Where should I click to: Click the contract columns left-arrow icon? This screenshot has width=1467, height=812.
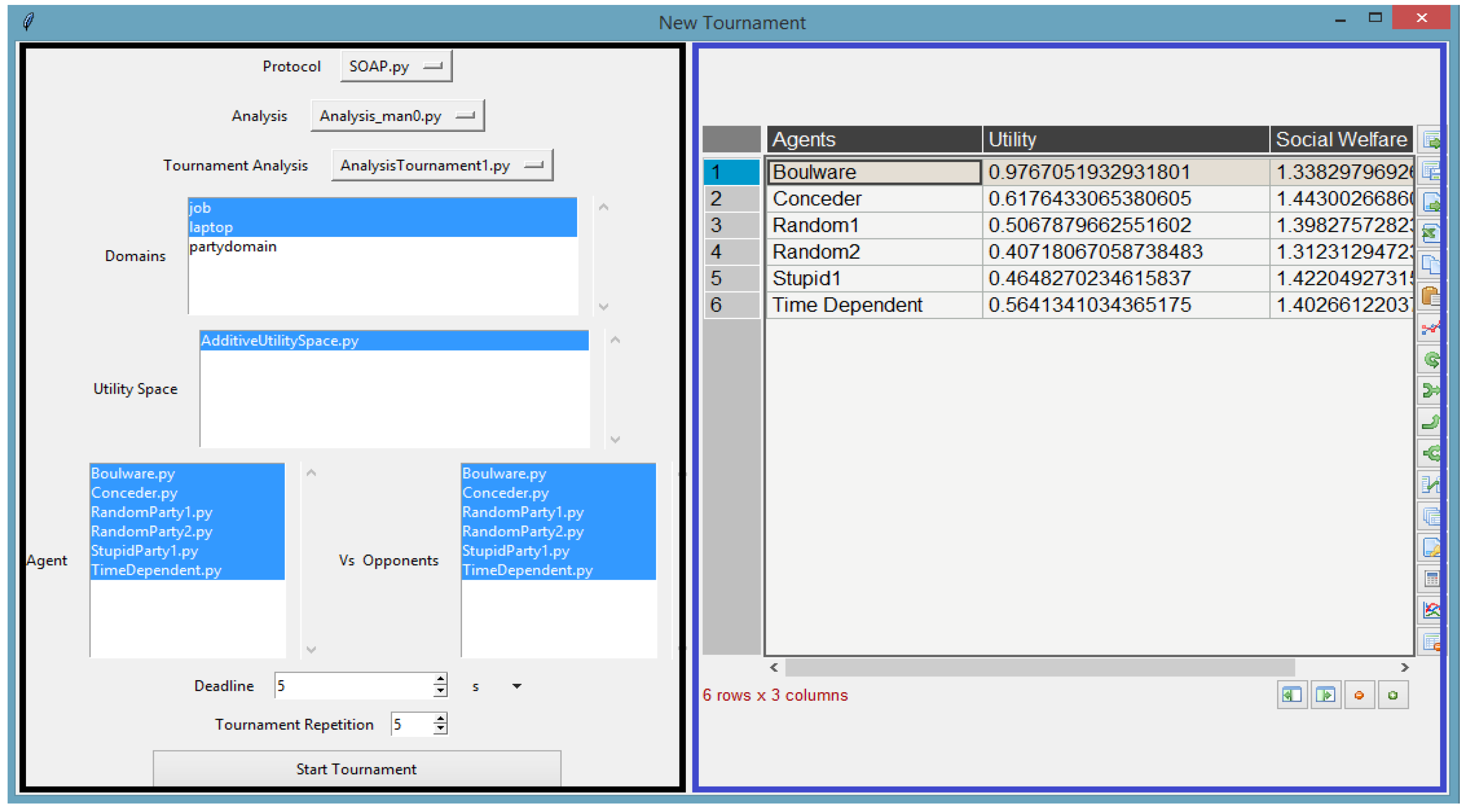[x=1292, y=695]
